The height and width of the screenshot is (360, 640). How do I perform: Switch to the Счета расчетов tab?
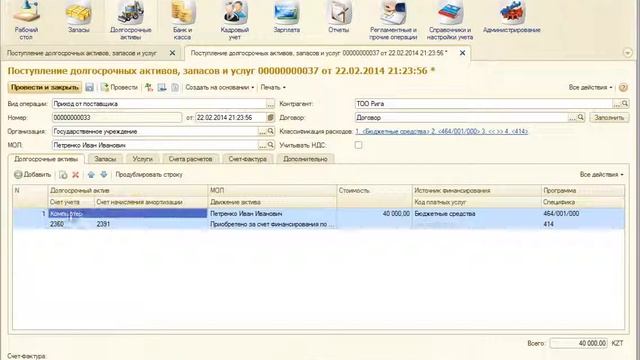[x=190, y=159]
